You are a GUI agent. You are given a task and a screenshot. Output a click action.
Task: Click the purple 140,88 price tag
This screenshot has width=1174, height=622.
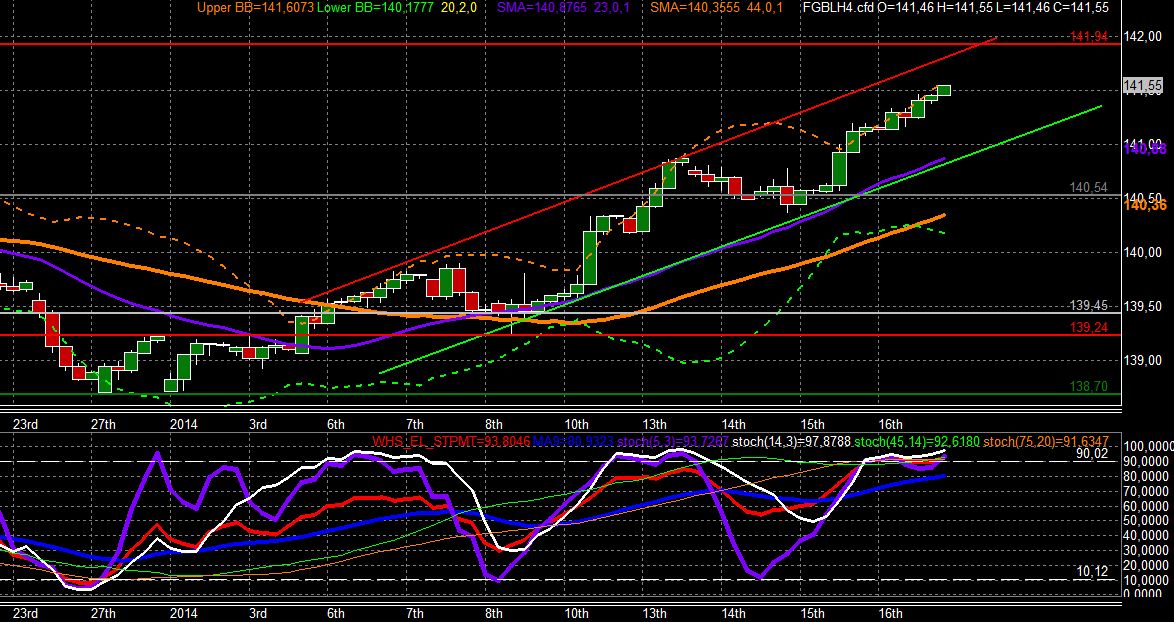pos(1145,150)
